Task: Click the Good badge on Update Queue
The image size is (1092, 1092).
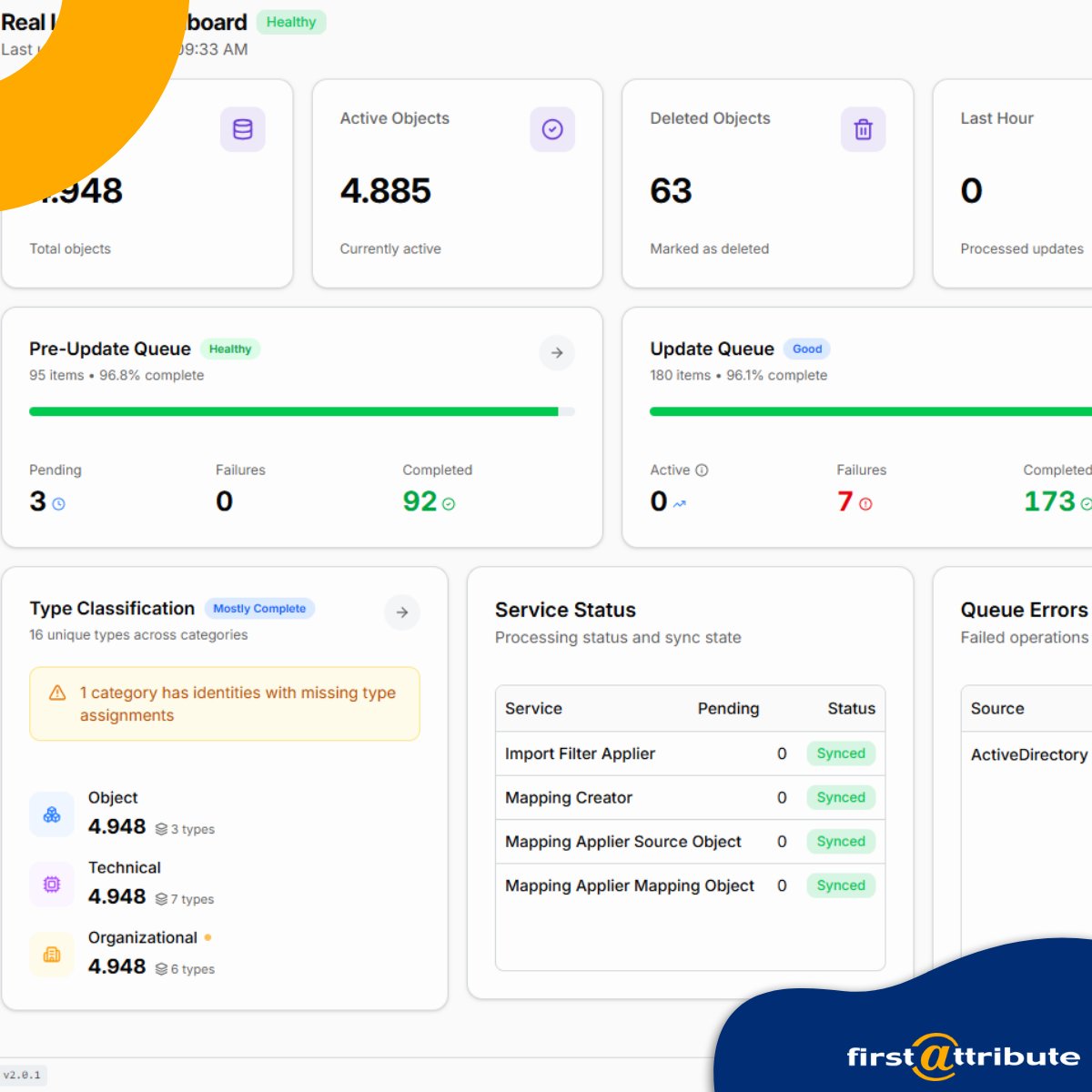Action: click(807, 349)
